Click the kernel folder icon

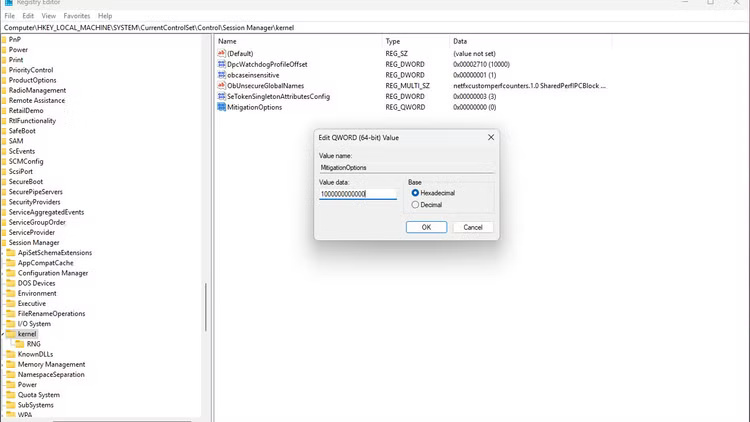pyautogui.click(x=11, y=334)
